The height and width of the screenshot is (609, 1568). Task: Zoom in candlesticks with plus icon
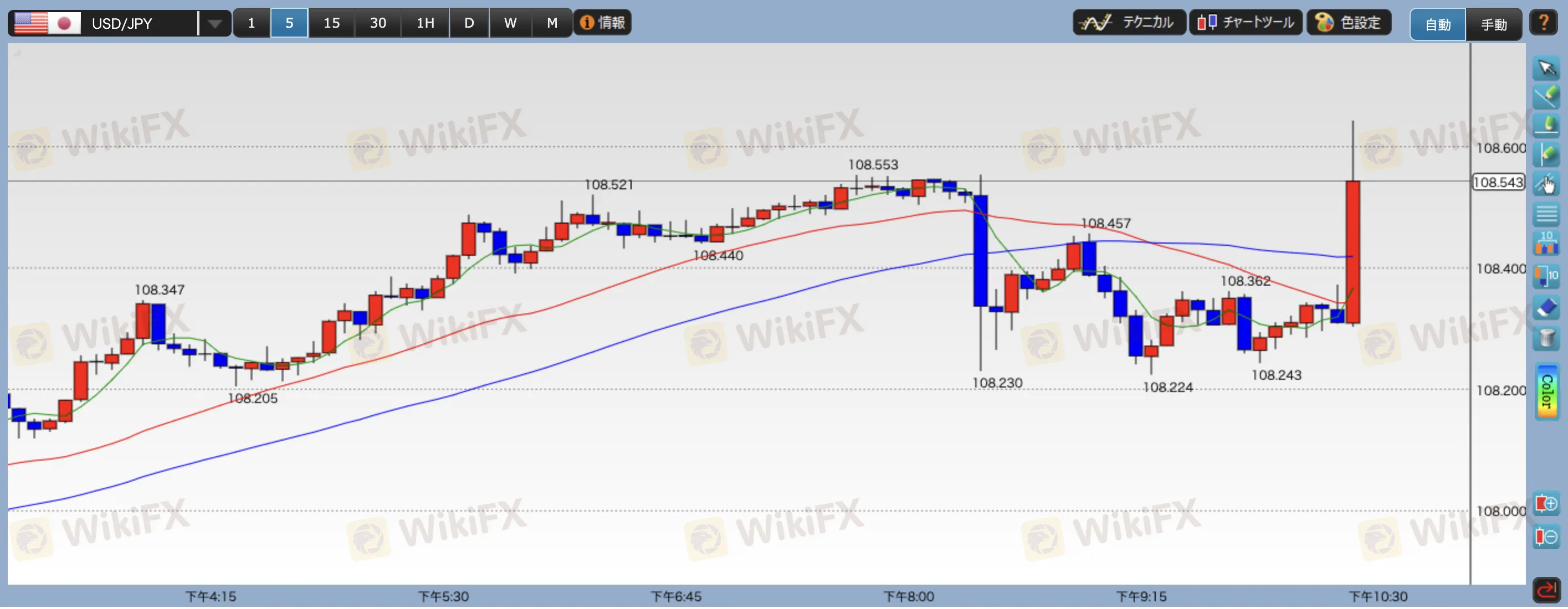[1546, 504]
